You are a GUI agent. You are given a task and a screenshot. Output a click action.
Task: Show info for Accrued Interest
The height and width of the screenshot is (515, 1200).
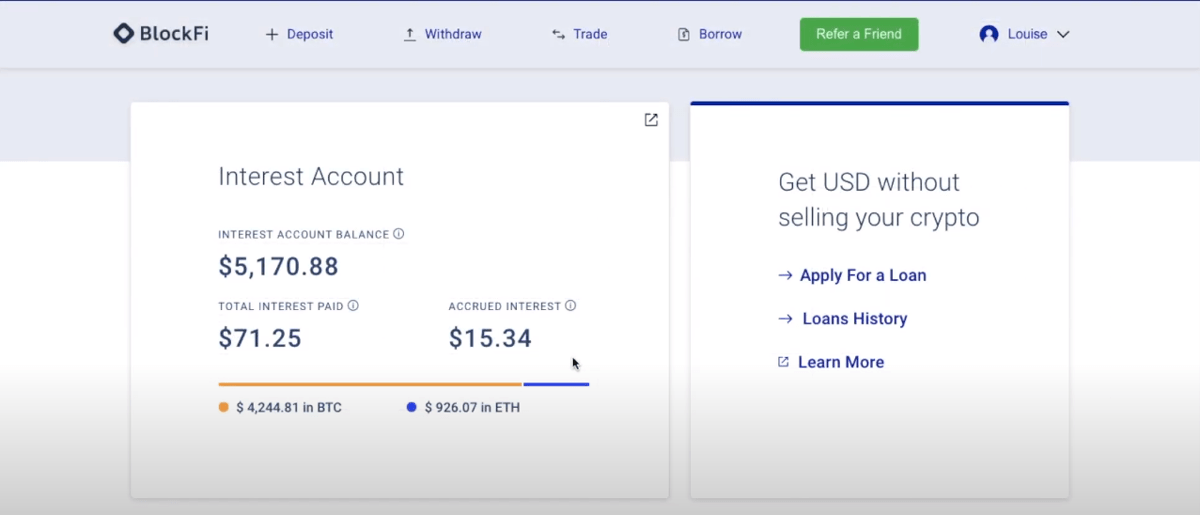571,306
